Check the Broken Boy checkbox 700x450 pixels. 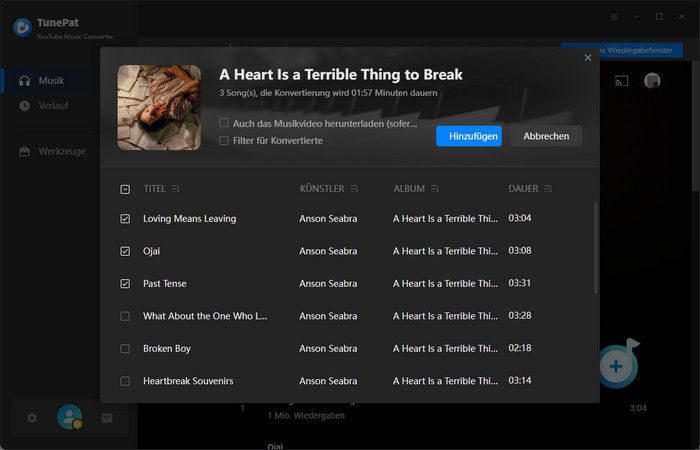125,349
